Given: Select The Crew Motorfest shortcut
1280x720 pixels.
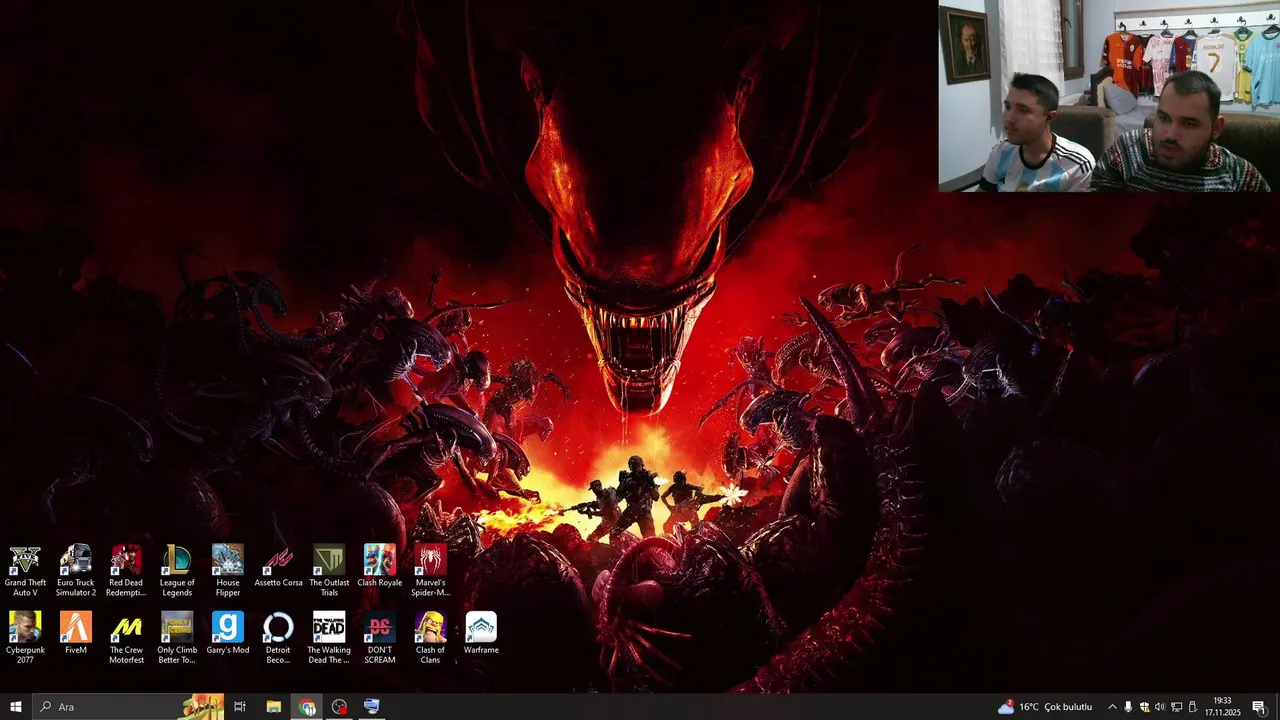Looking at the screenshot, I should click(126, 638).
